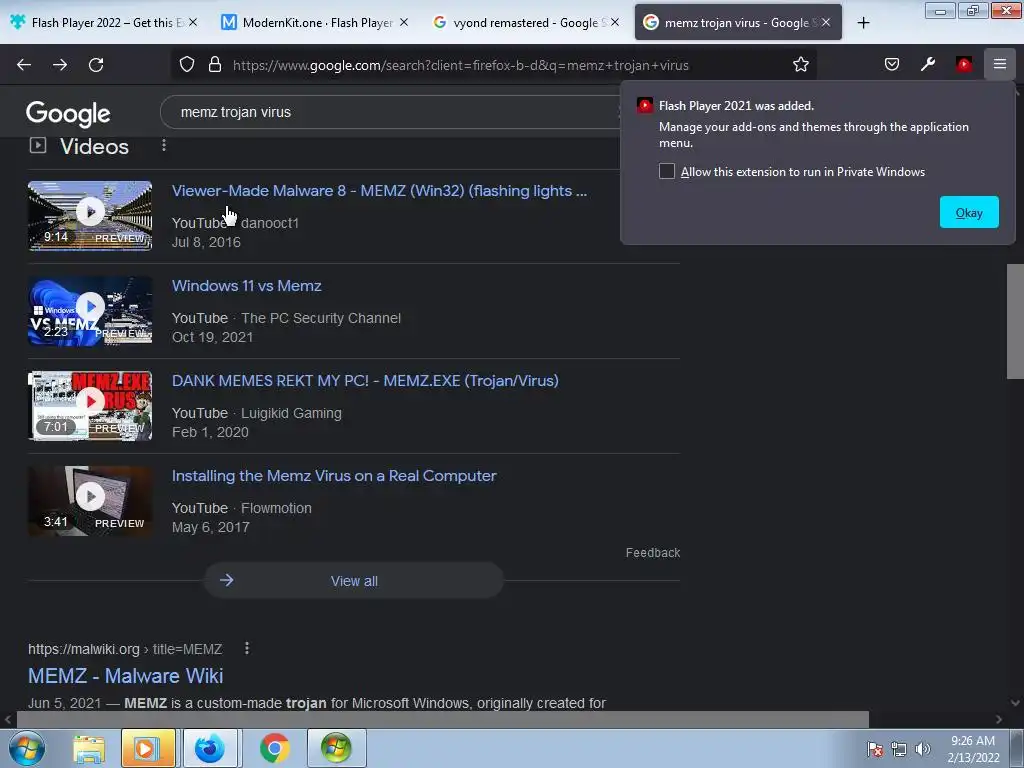Close the memz trojan virus tab
Viewport: 1024px width, 768px height.
[x=826, y=23]
